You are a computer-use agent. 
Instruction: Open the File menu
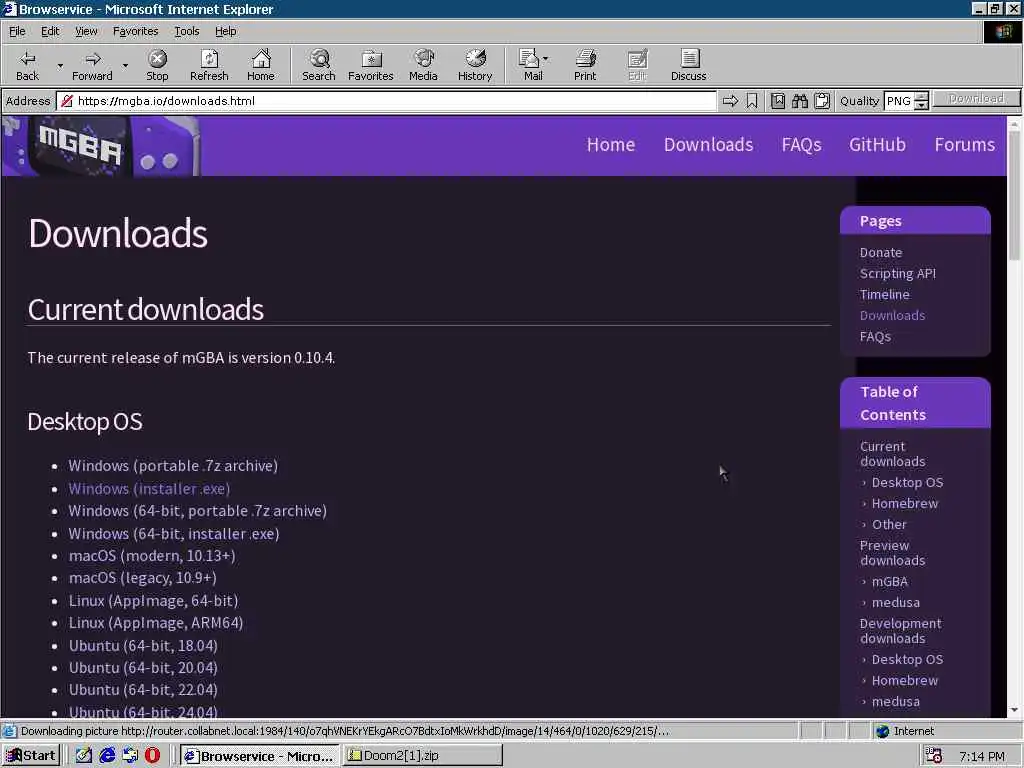pos(17,31)
